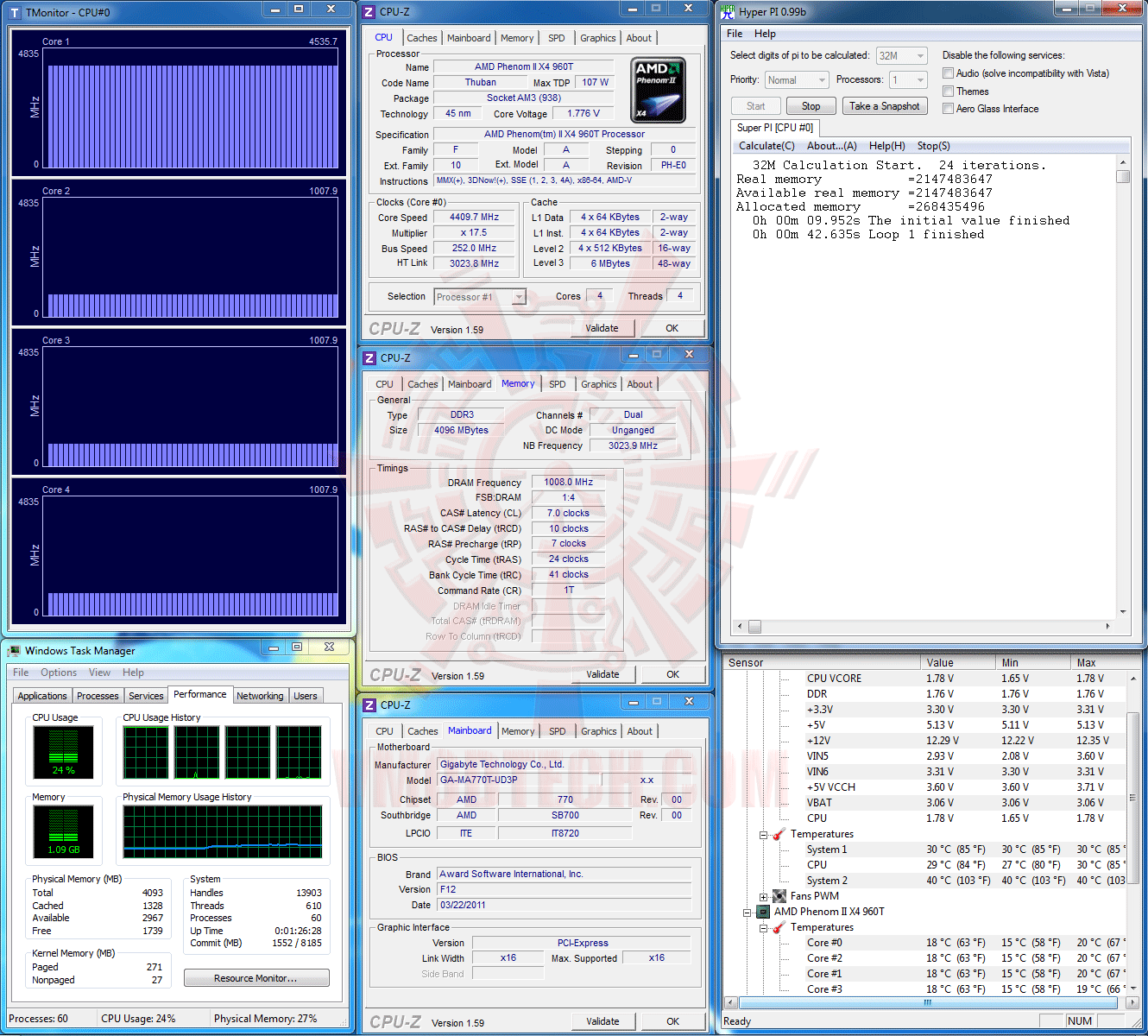Click Validate in the CPU-Z motherboard window
This screenshot has width=1148, height=1036.
coord(603,1021)
